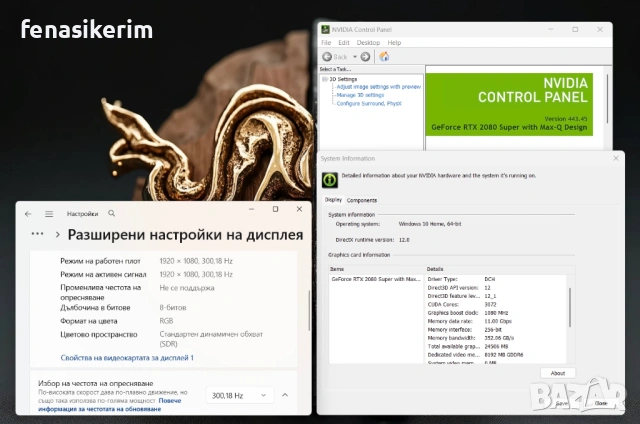
Task: Maximize the NVIDIA Control Panel window
Action: pyautogui.click(x=575, y=29)
